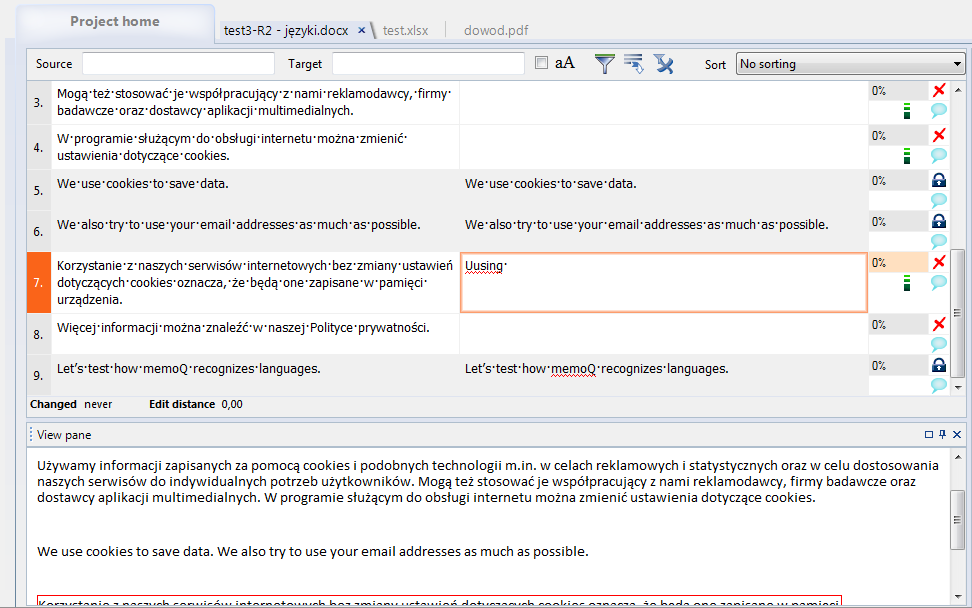Open comment bubble on segment 8
The image size is (972, 608).
(939, 344)
